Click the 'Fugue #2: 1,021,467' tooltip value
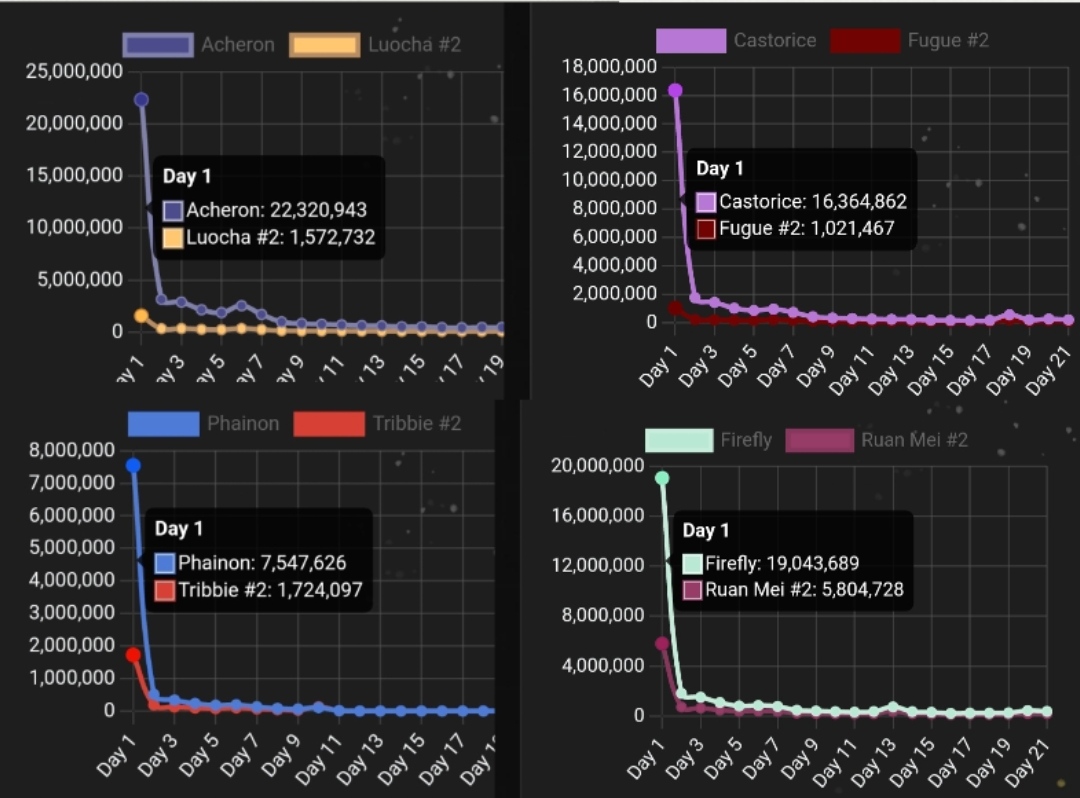Screen dimensions: 1080x798 pyautogui.click(x=807, y=229)
